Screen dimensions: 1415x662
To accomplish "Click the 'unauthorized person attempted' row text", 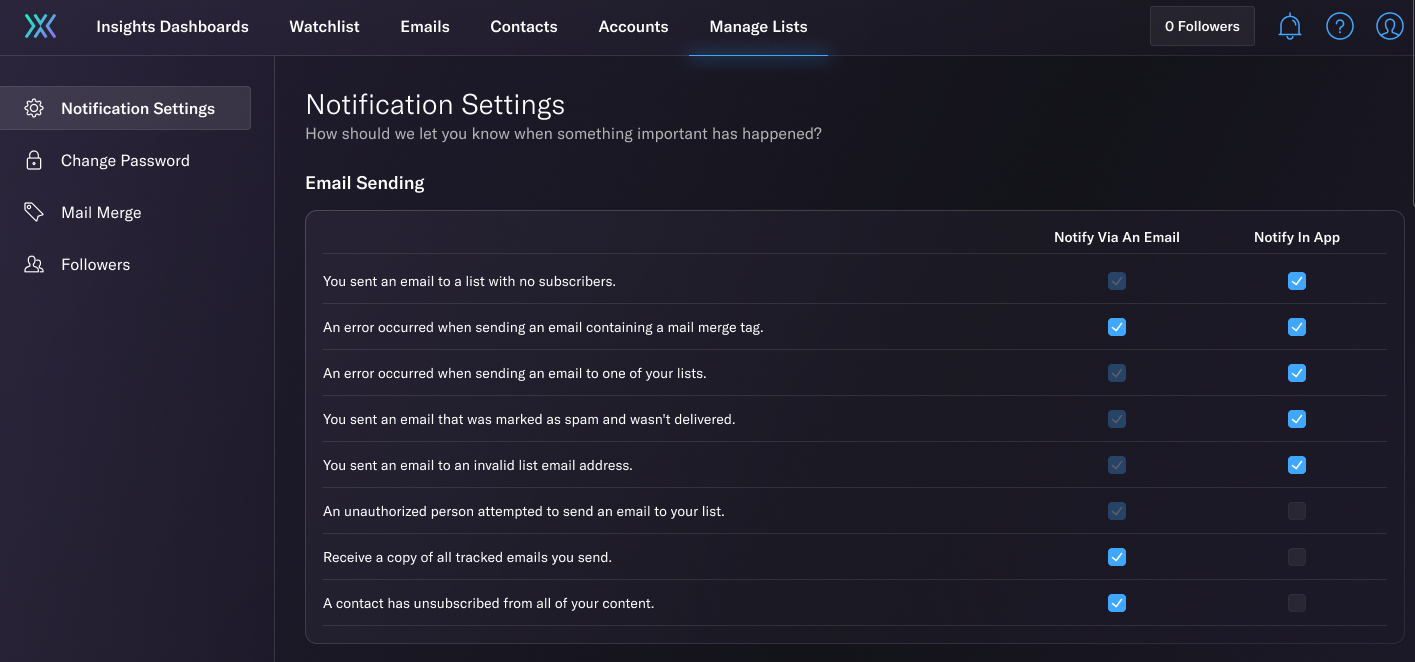I will click(524, 511).
